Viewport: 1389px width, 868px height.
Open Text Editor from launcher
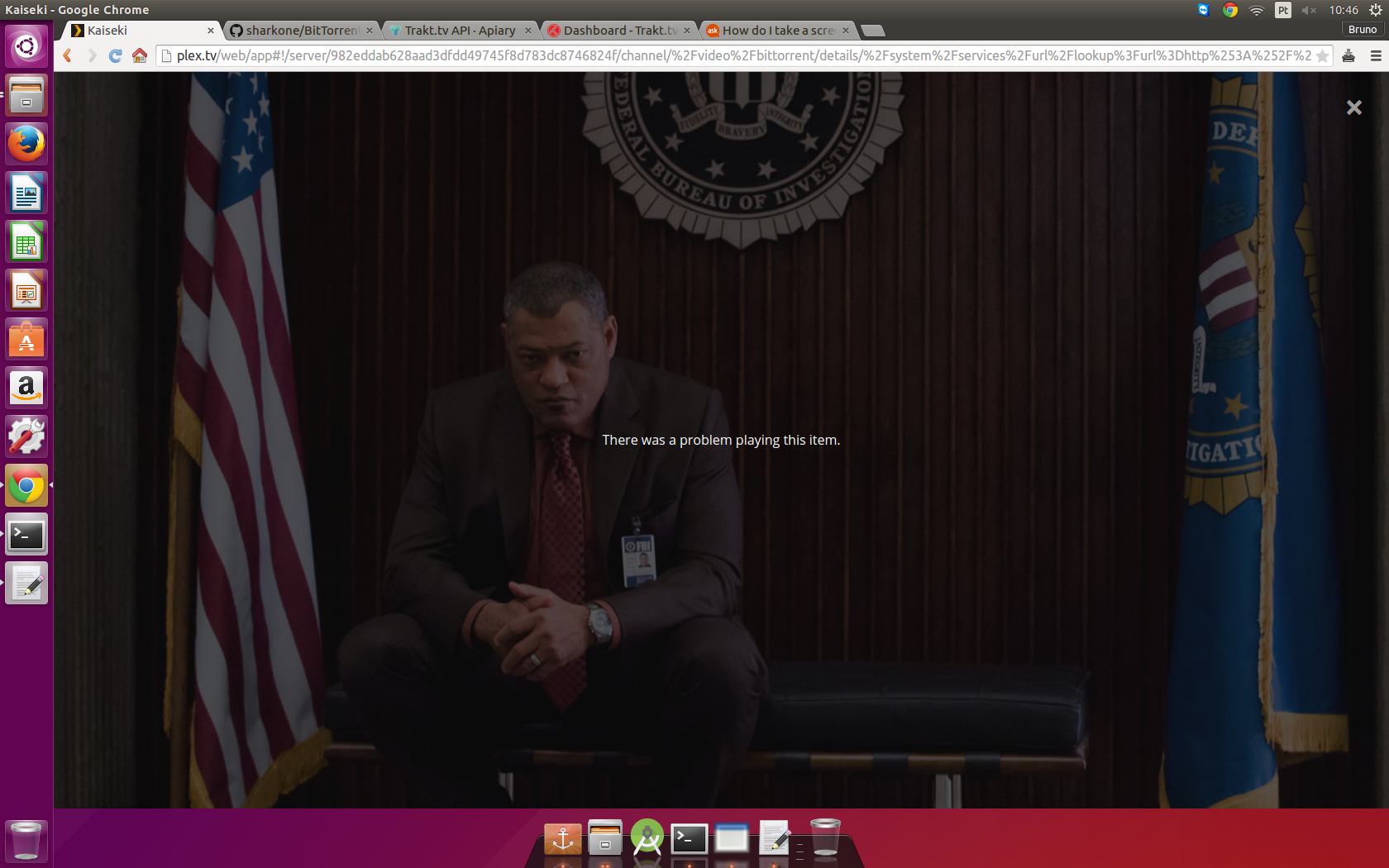[26, 583]
